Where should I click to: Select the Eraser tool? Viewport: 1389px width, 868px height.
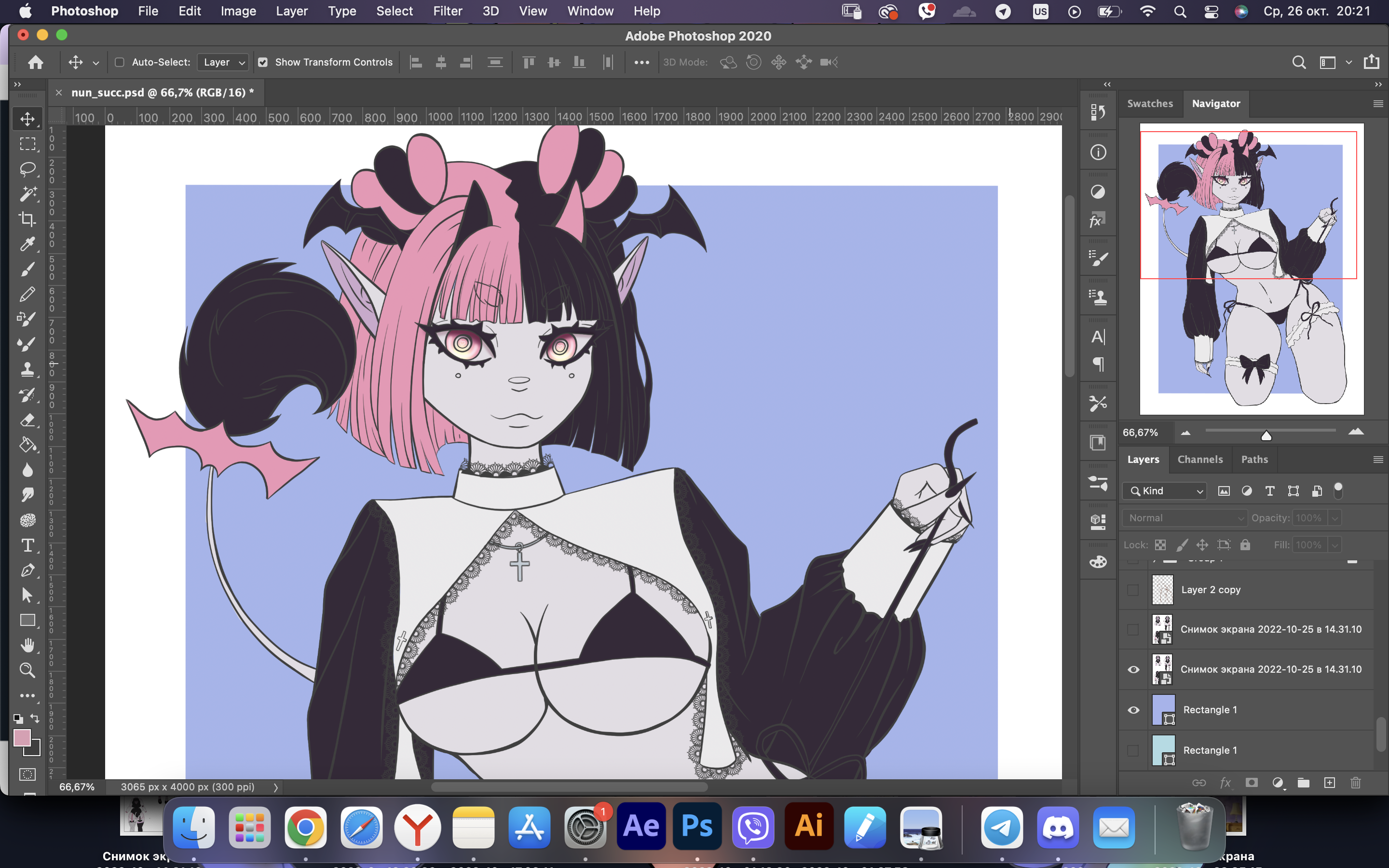(27, 420)
